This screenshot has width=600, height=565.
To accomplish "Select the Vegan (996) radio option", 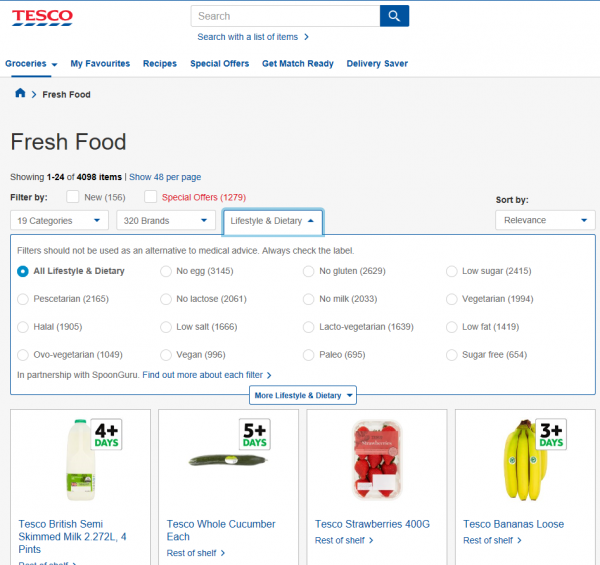I will 166,355.
